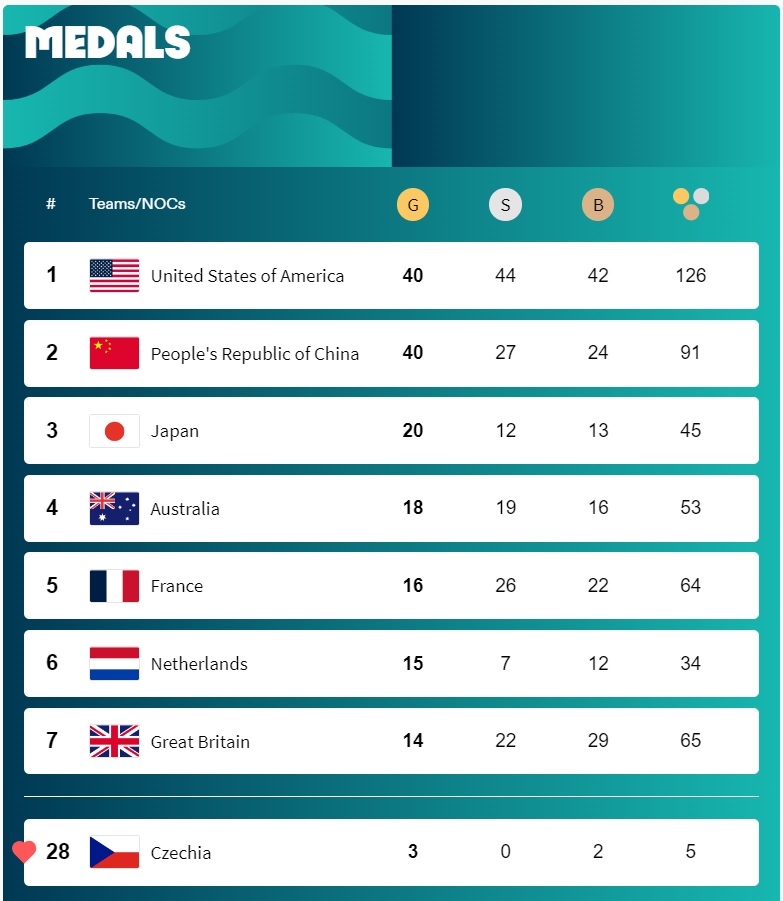Click the Teams/NOCs column header

[x=137, y=203]
